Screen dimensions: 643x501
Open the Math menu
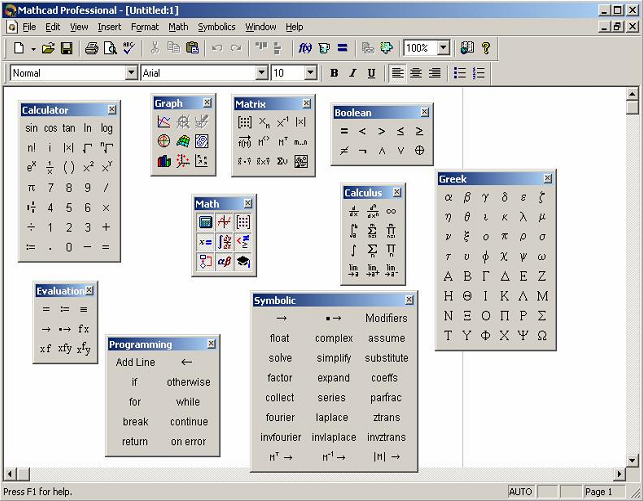click(x=178, y=27)
